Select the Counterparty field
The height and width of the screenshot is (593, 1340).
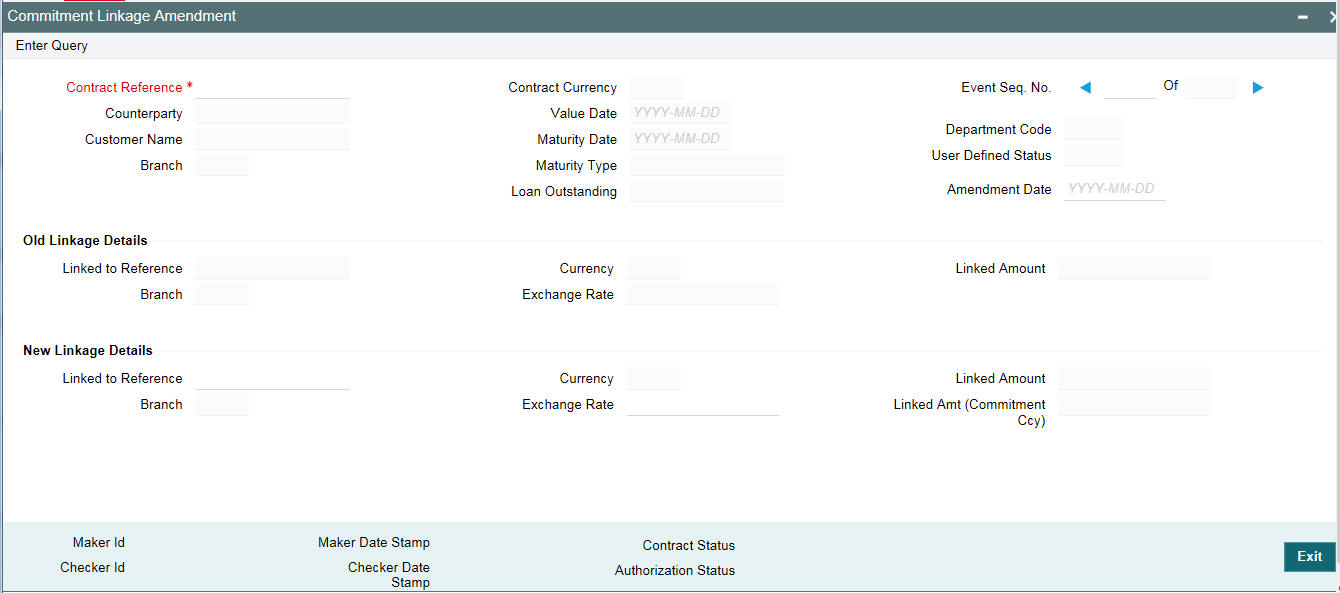(273, 114)
